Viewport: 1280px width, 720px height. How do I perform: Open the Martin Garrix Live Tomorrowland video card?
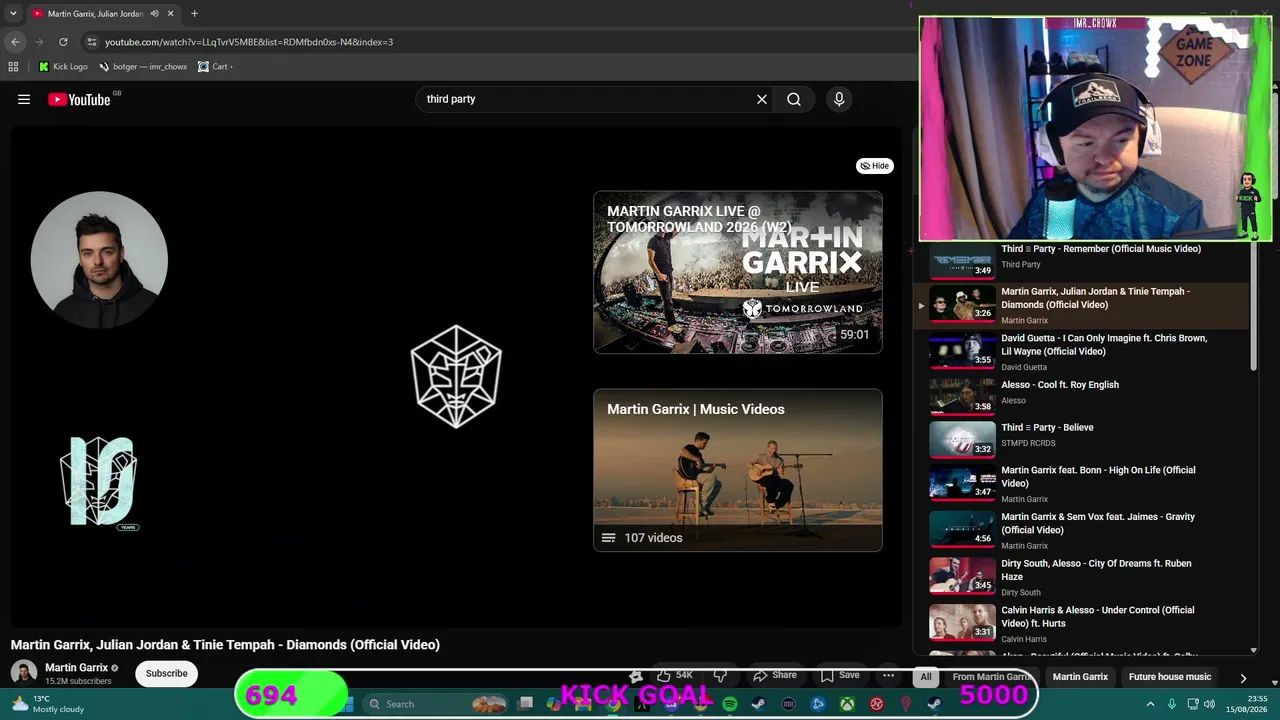point(738,272)
